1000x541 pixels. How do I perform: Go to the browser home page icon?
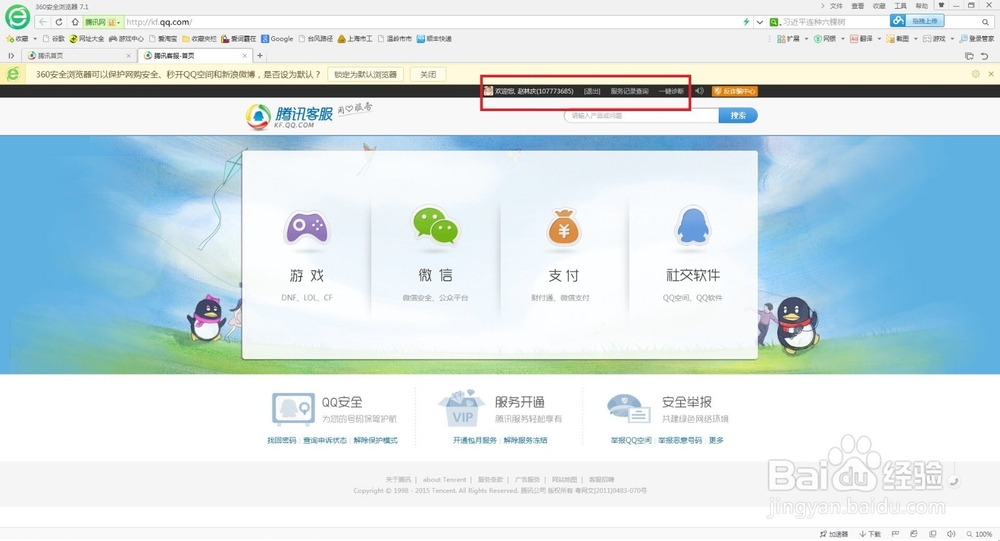[75, 22]
